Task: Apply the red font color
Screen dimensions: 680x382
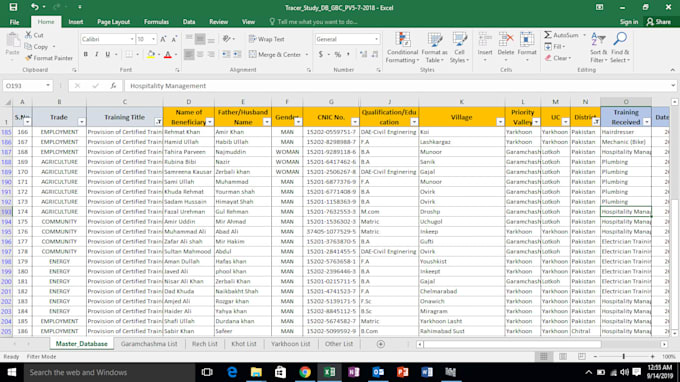Action: click(168, 54)
